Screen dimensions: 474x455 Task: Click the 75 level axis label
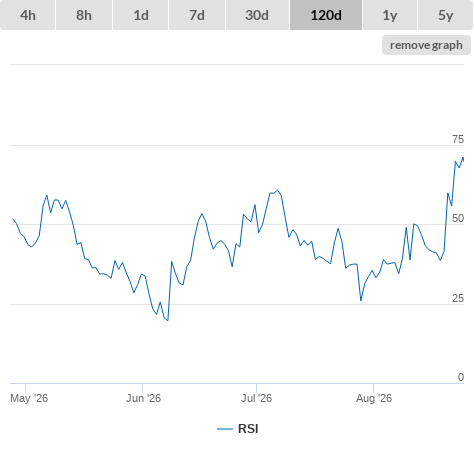(x=458, y=139)
